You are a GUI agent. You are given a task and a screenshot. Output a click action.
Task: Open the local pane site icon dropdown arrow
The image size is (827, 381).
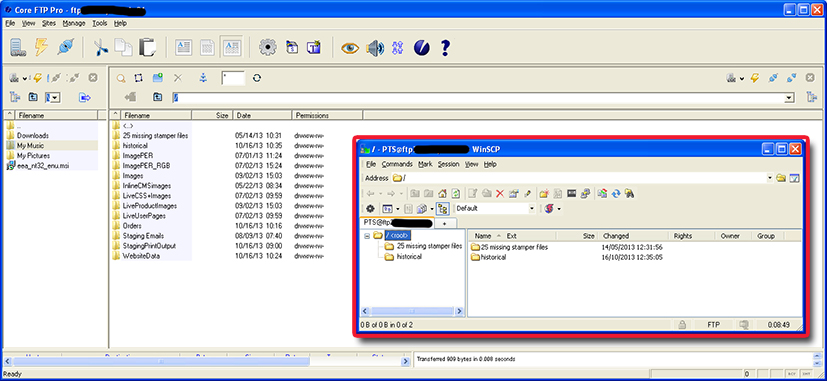click(x=25, y=79)
